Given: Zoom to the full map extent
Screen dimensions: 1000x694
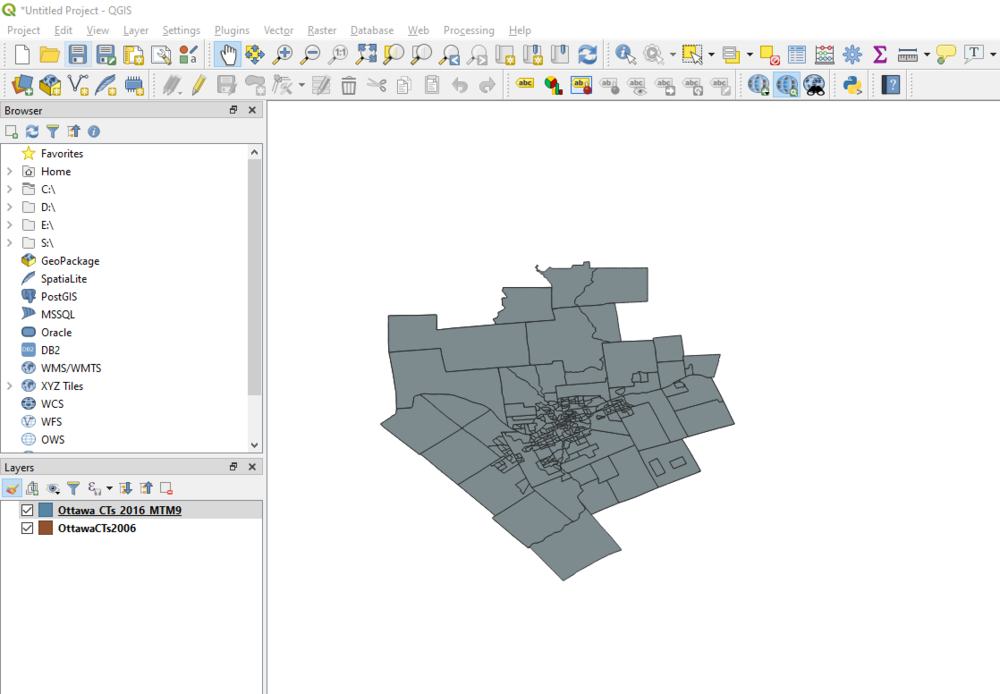Looking at the screenshot, I should tap(366, 55).
